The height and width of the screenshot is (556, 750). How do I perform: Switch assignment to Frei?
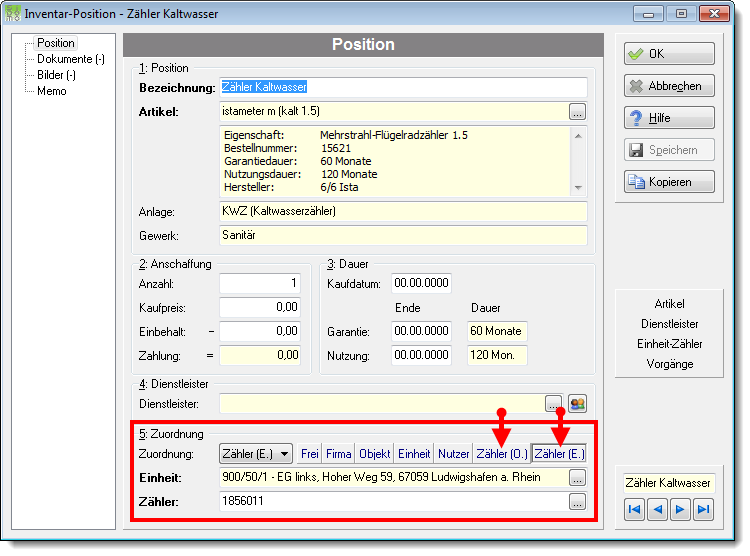tap(309, 454)
